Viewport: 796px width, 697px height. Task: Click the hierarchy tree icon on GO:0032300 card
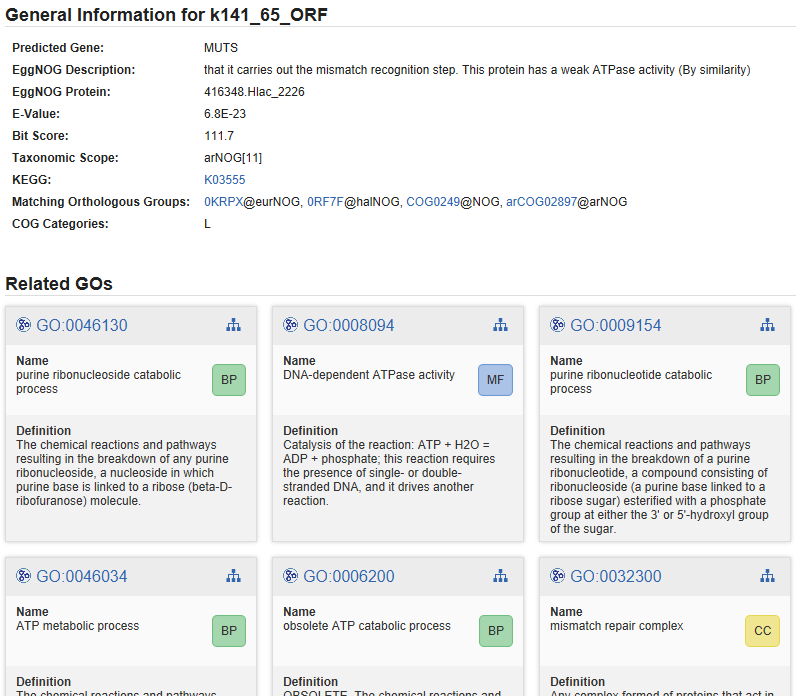[767, 576]
